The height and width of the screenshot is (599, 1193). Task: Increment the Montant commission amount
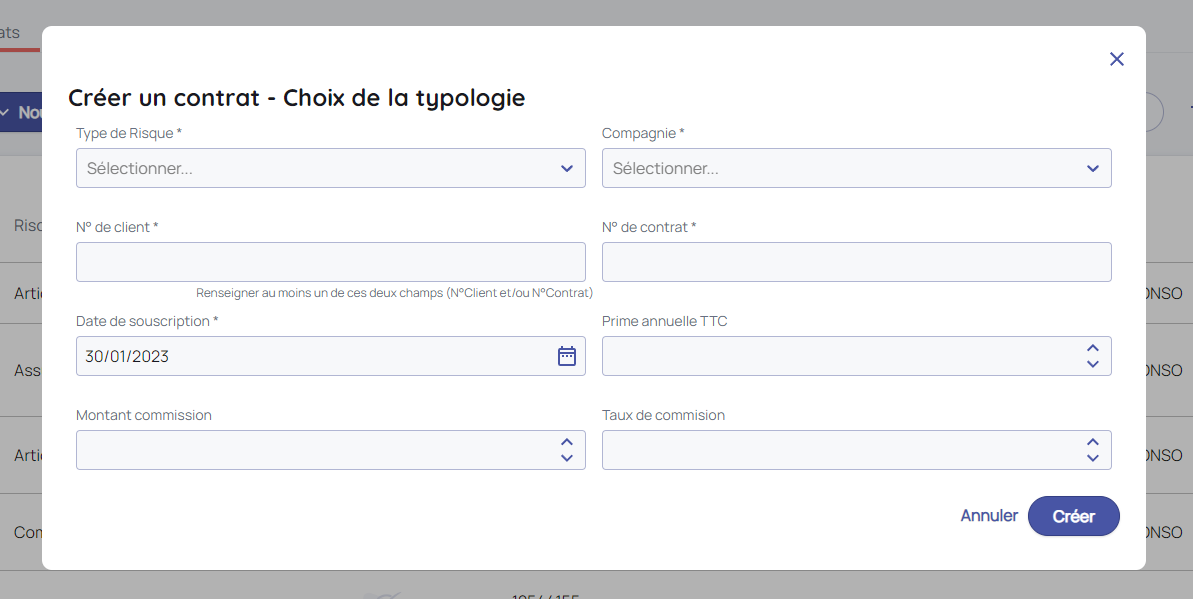[x=567, y=442]
